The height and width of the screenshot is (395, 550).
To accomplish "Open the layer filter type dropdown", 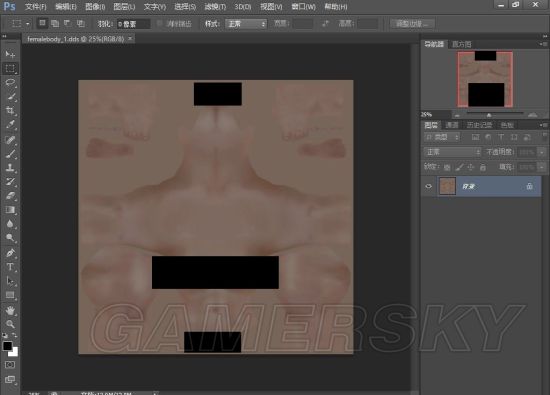I will pos(442,137).
